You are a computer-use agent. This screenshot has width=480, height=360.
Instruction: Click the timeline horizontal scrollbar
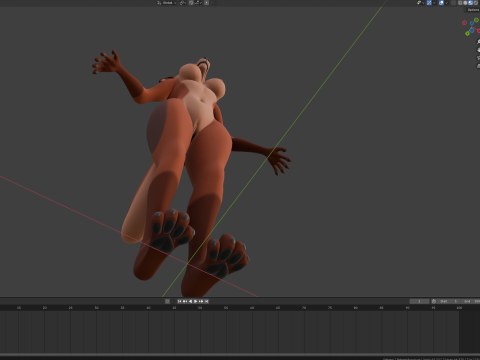pyautogui.click(x=240, y=355)
